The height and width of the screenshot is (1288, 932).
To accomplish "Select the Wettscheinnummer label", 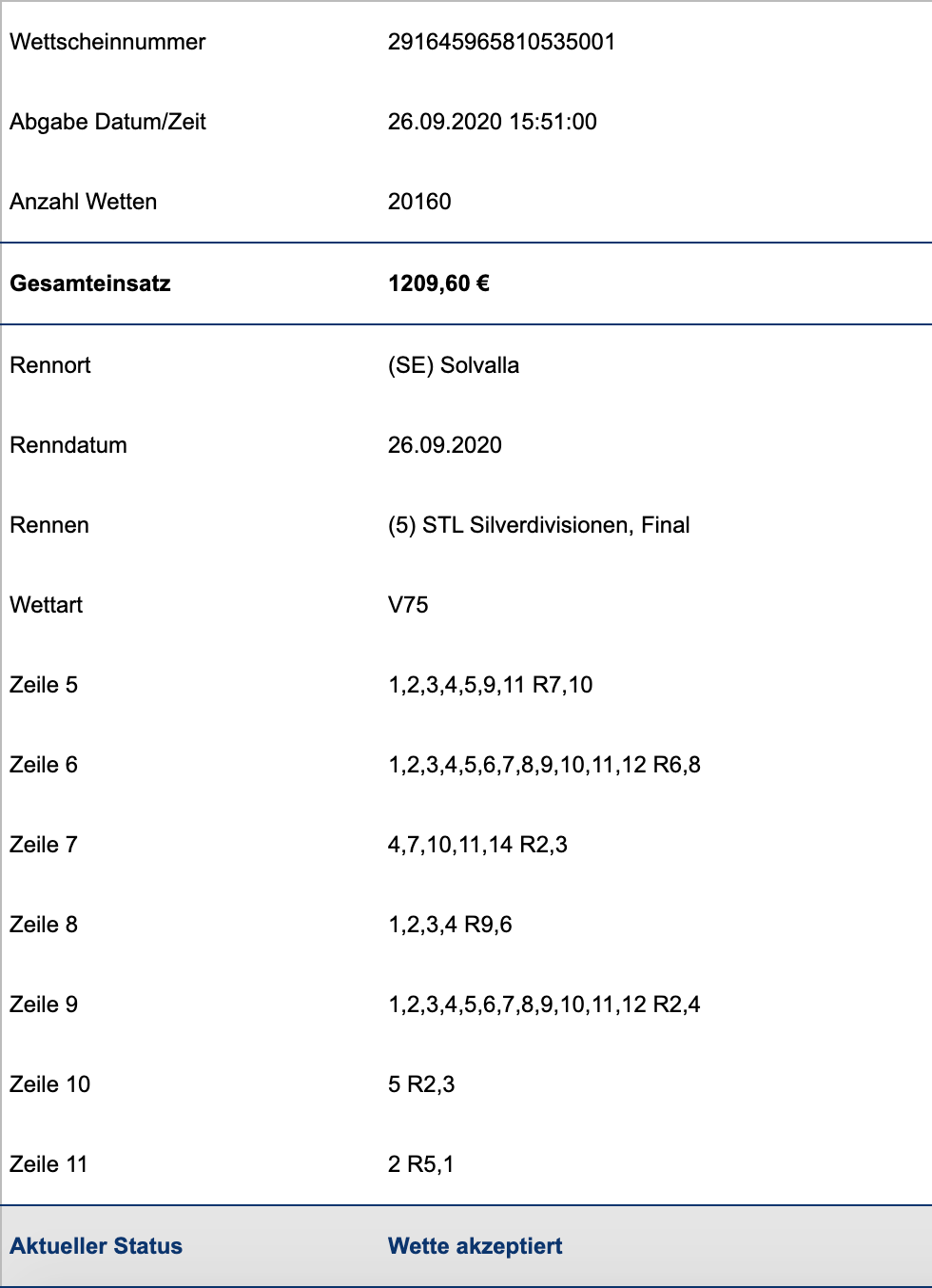I will [107, 42].
